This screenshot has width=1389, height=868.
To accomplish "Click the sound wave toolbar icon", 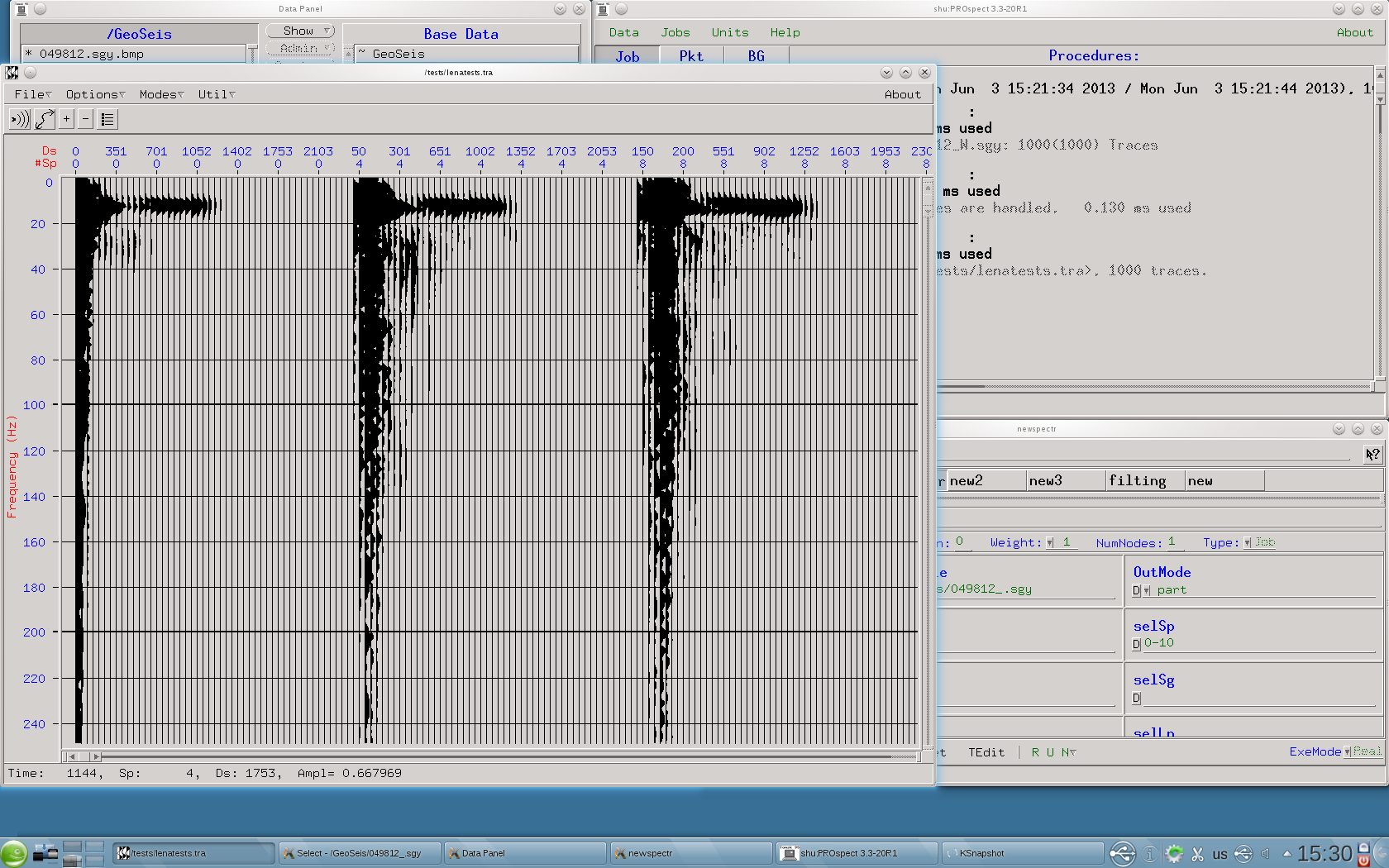I will click(x=20, y=120).
